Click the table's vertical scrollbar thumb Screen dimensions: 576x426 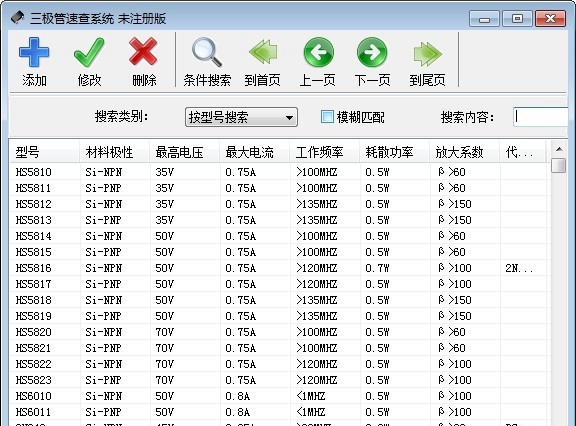559,165
